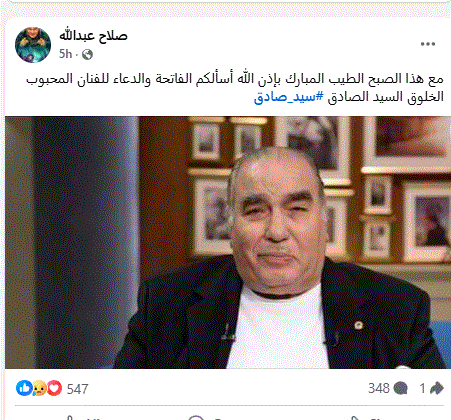
Task: Open the post photo of the man
Action: tap(228, 242)
